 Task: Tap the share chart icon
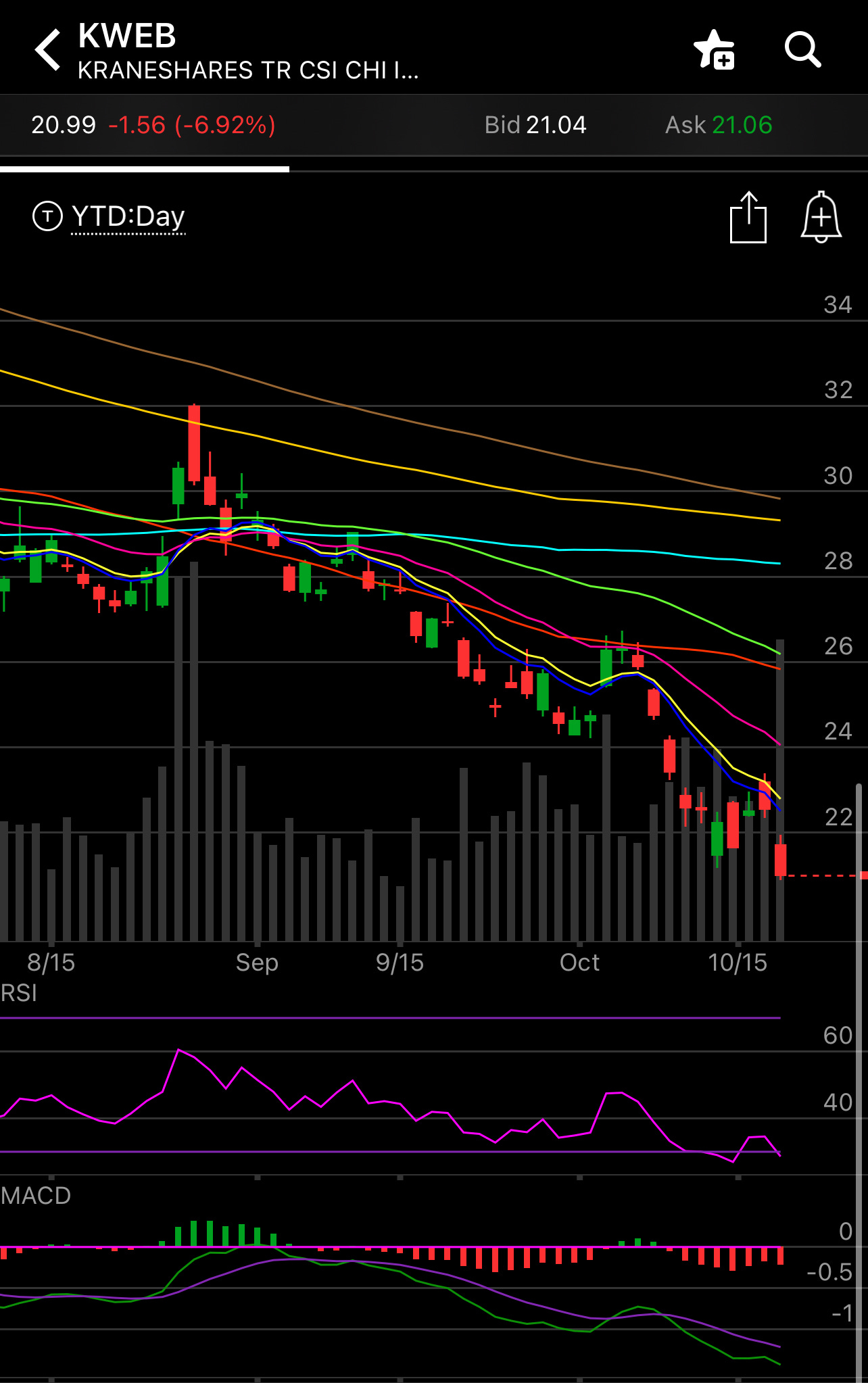[748, 217]
